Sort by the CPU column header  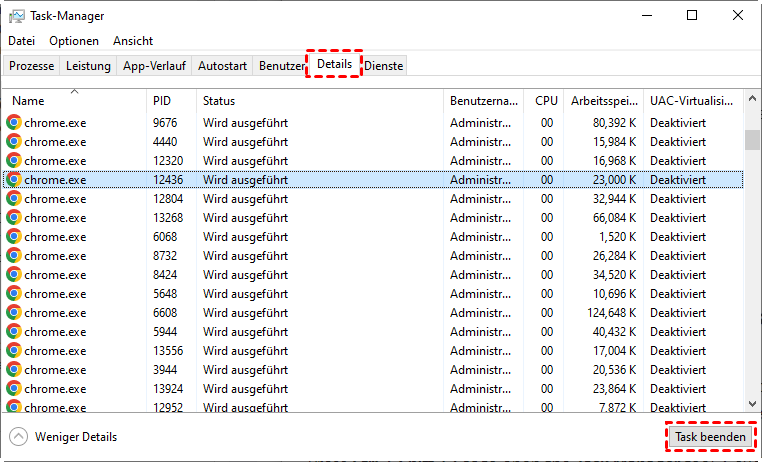(x=544, y=101)
